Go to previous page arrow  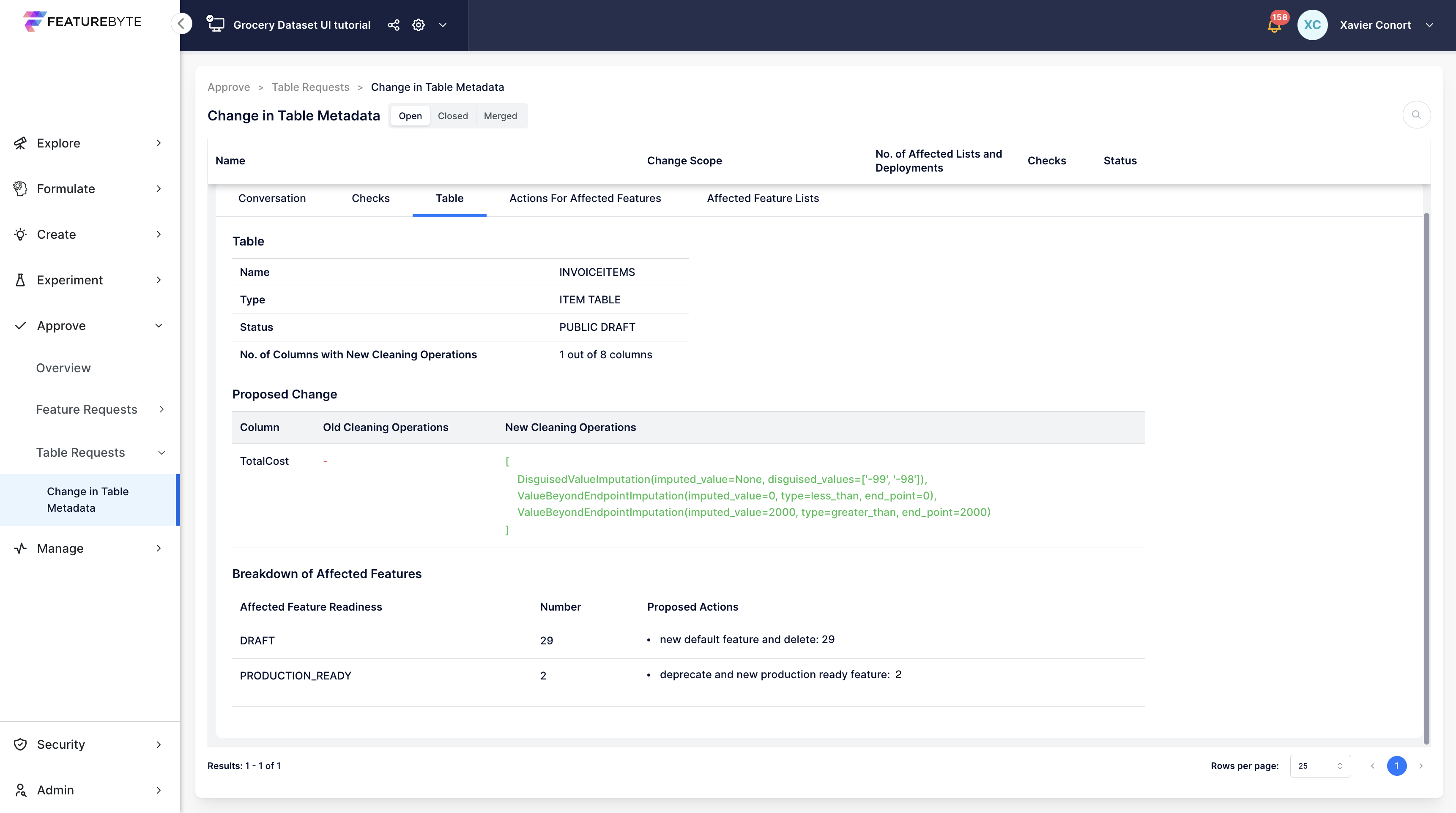(x=1372, y=766)
